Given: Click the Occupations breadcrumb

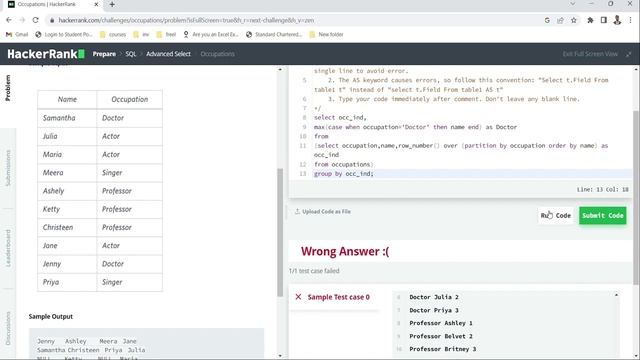Looking at the screenshot, I should (x=217, y=54).
